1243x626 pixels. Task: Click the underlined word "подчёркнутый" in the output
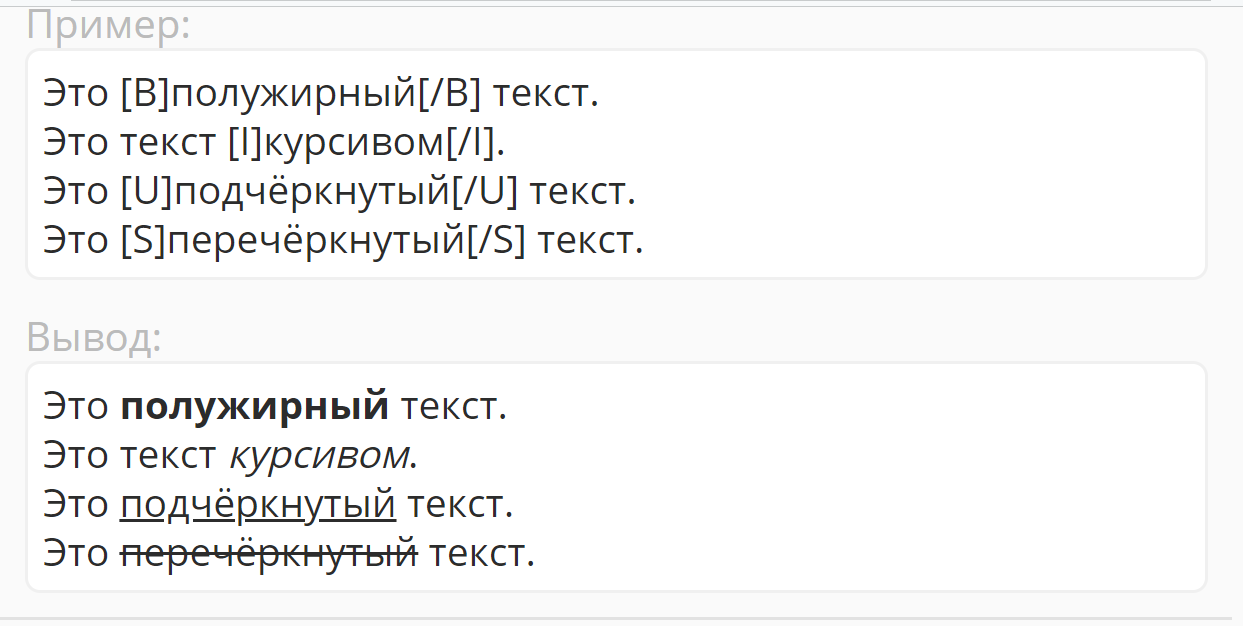(x=258, y=505)
